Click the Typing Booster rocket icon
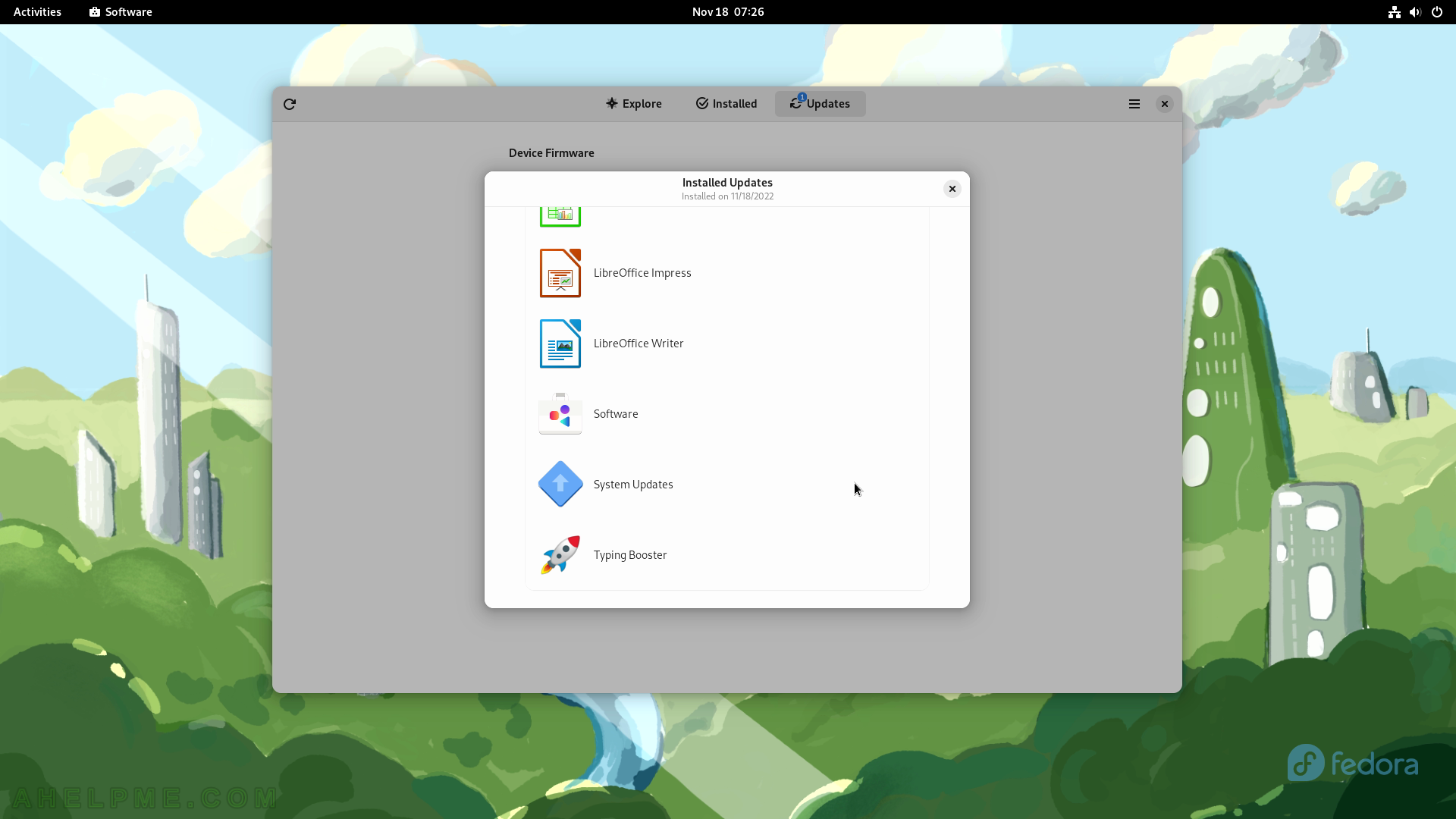Screen dimensions: 1456x819 (560, 555)
